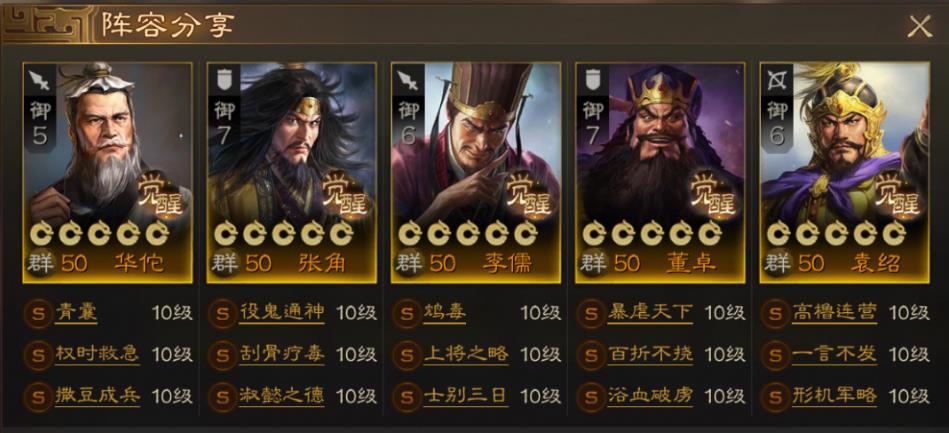
Task: Click the S-rank icon beside 役鬼通神
Action: 222,313
